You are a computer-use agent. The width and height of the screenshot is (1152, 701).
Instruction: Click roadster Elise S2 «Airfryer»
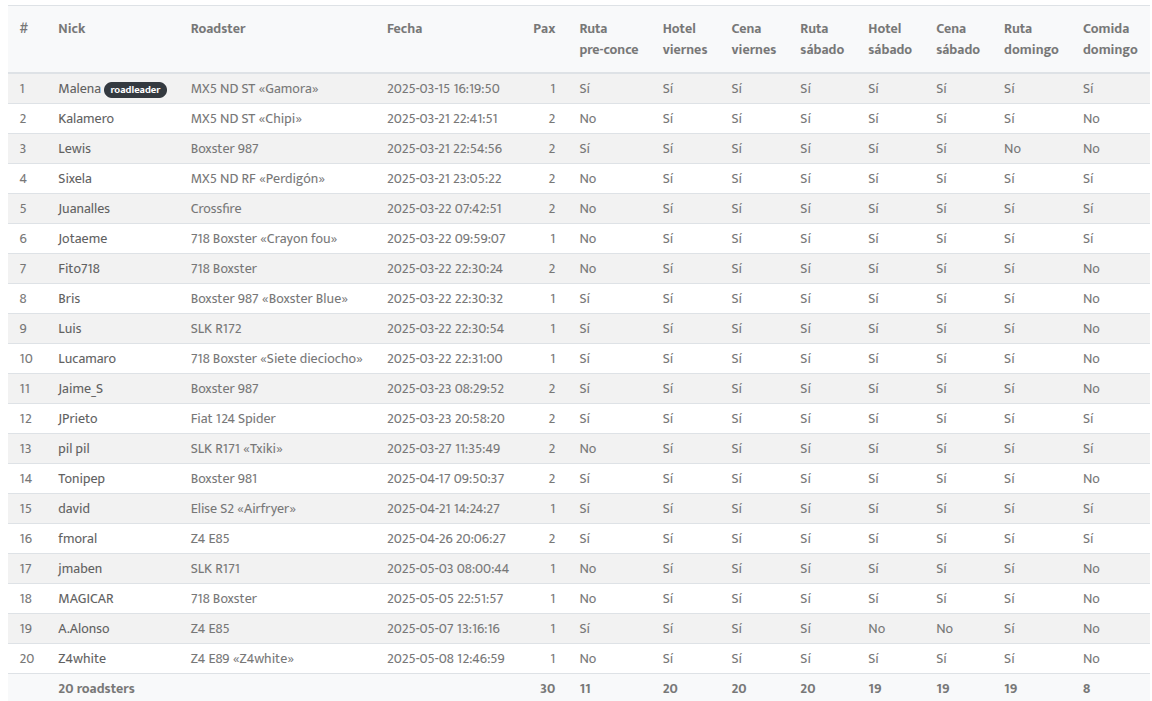(x=243, y=508)
